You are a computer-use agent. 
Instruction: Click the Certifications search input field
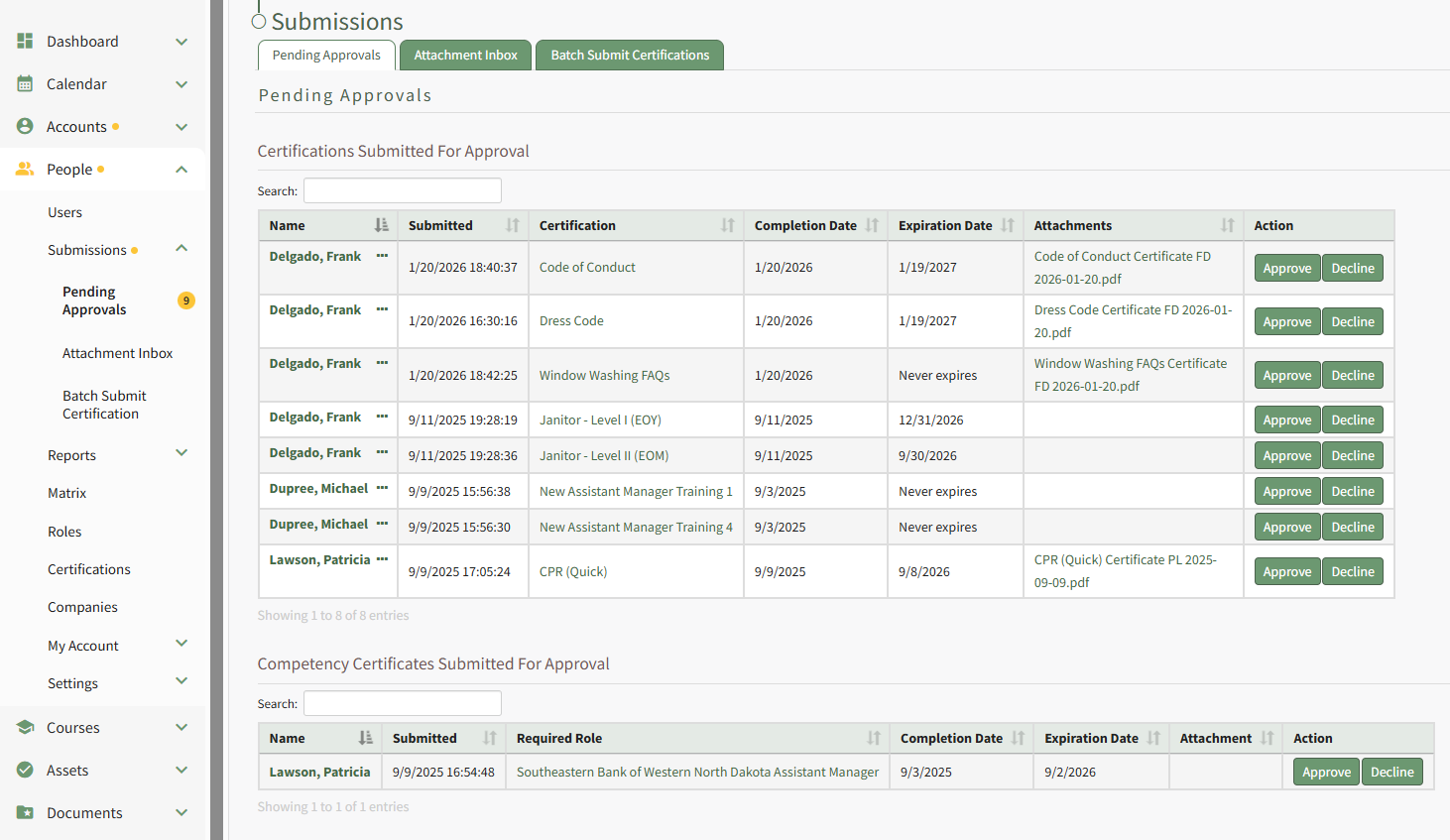point(402,190)
